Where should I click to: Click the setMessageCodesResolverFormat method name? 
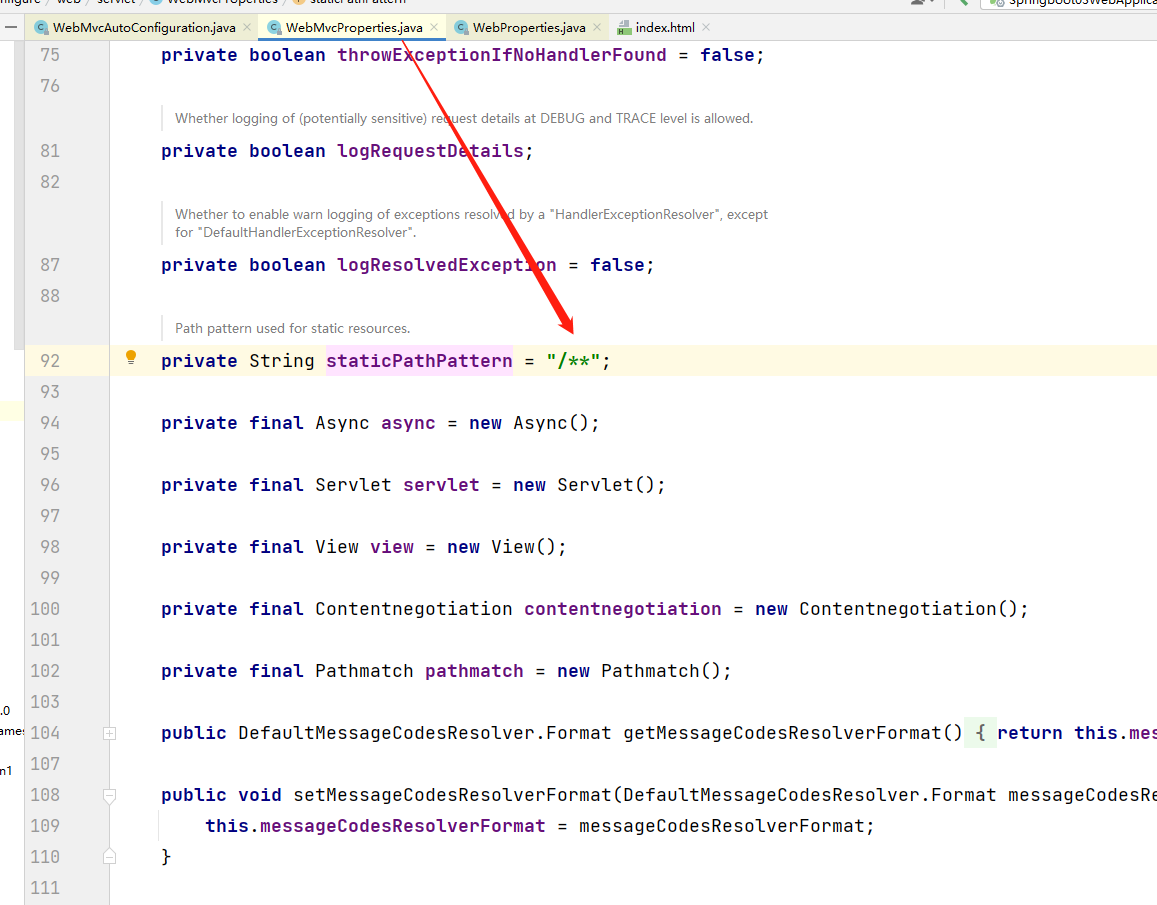(x=453, y=795)
